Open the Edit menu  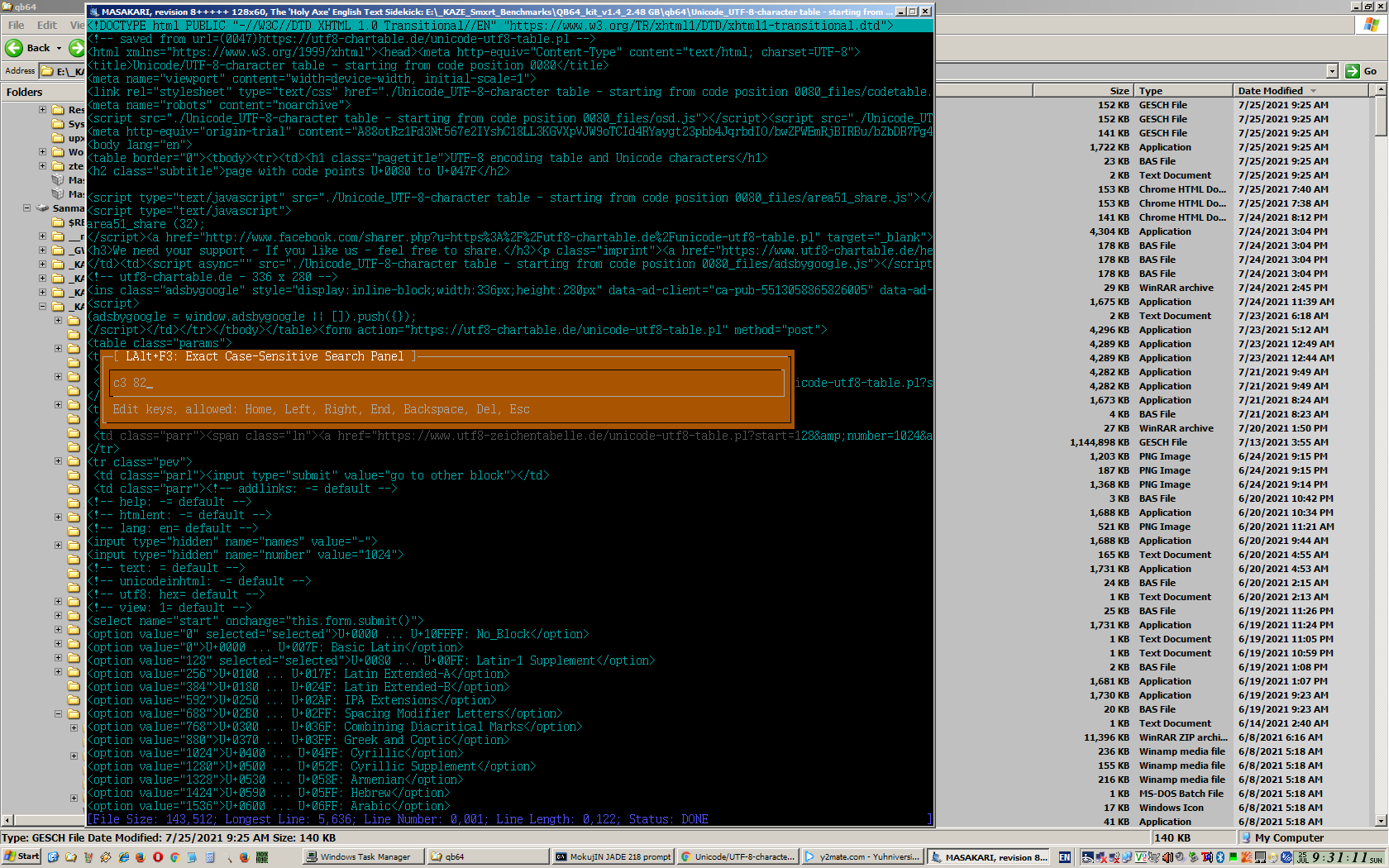(x=47, y=25)
